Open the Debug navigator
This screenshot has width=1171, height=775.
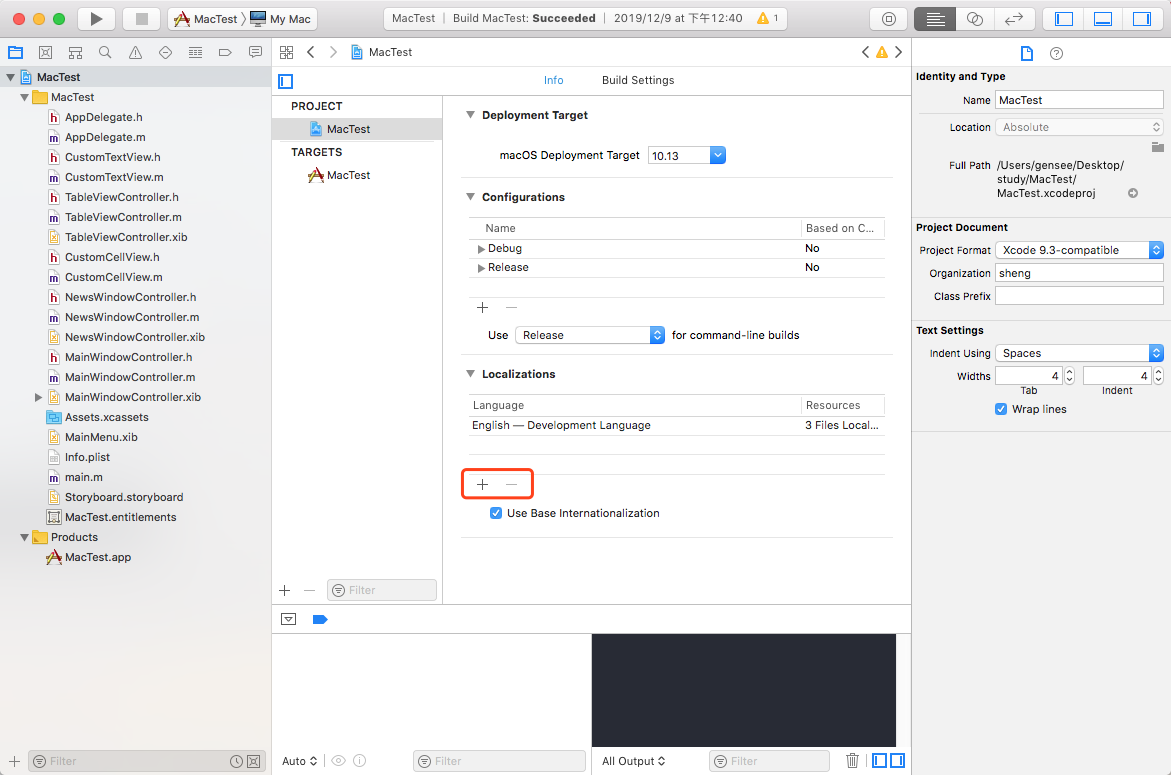[x=196, y=52]
